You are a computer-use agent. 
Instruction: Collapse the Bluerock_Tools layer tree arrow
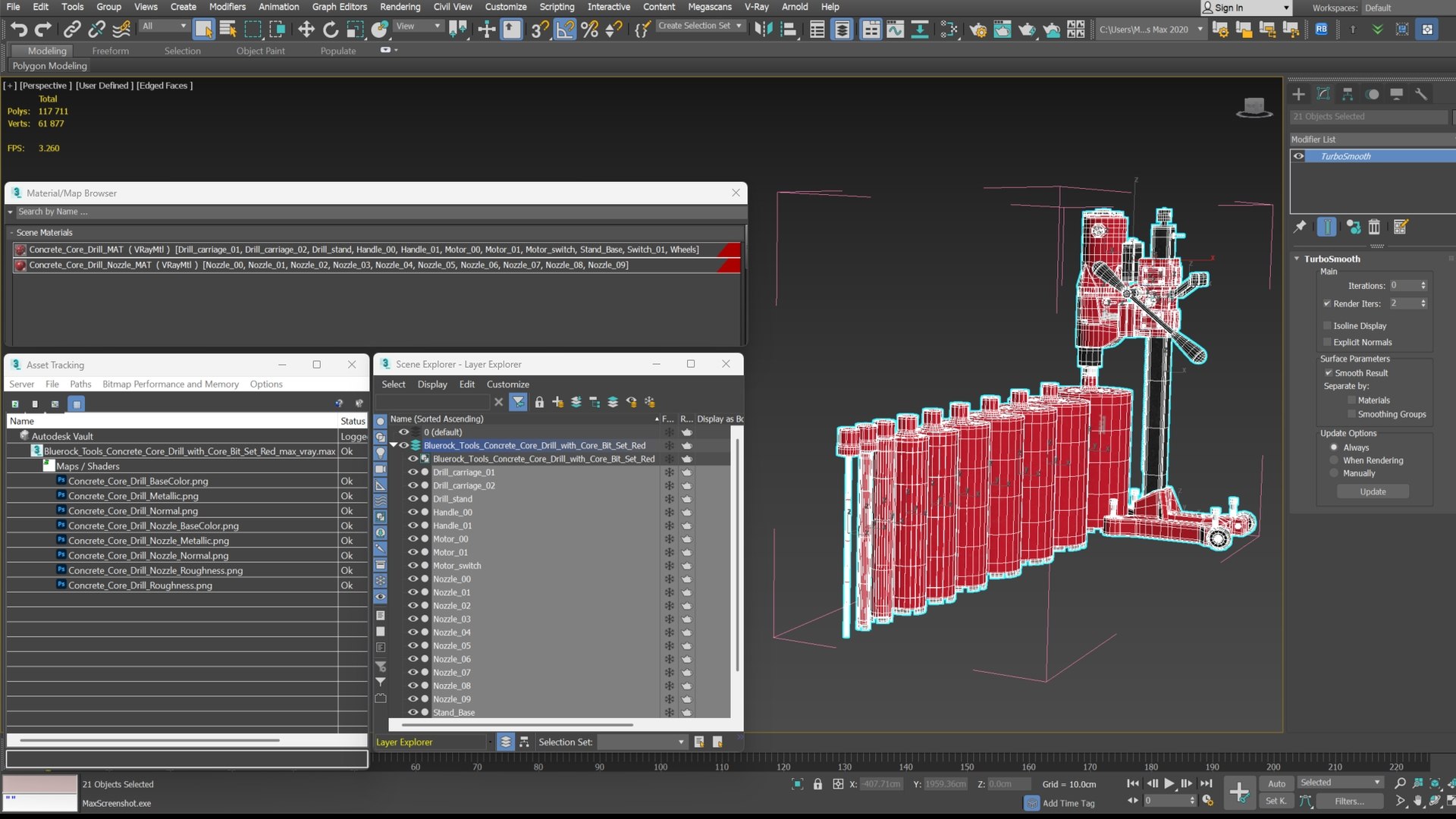click(394, 446)
